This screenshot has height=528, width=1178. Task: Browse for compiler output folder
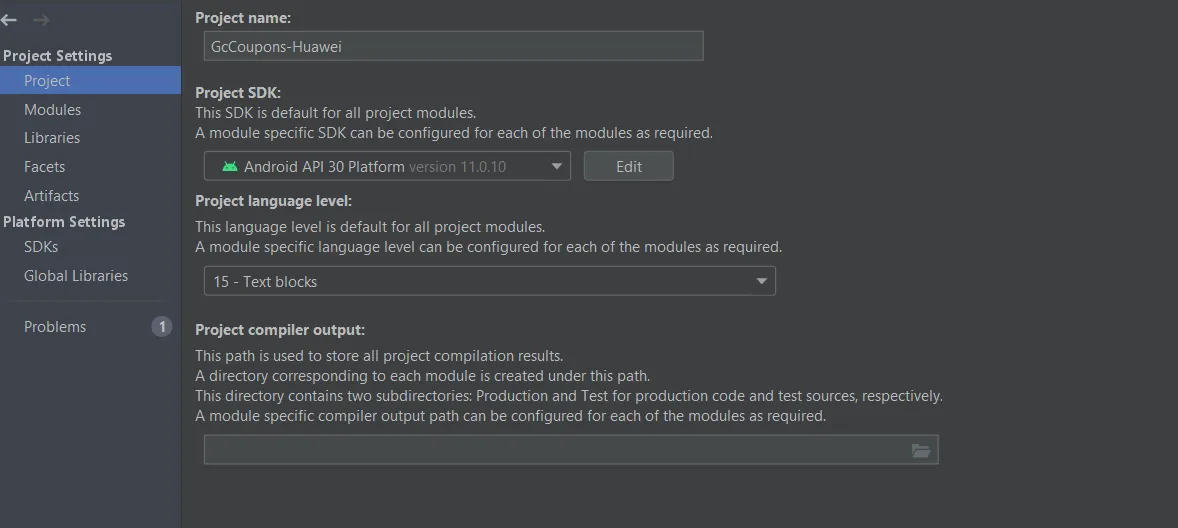[x=921, y=451]
